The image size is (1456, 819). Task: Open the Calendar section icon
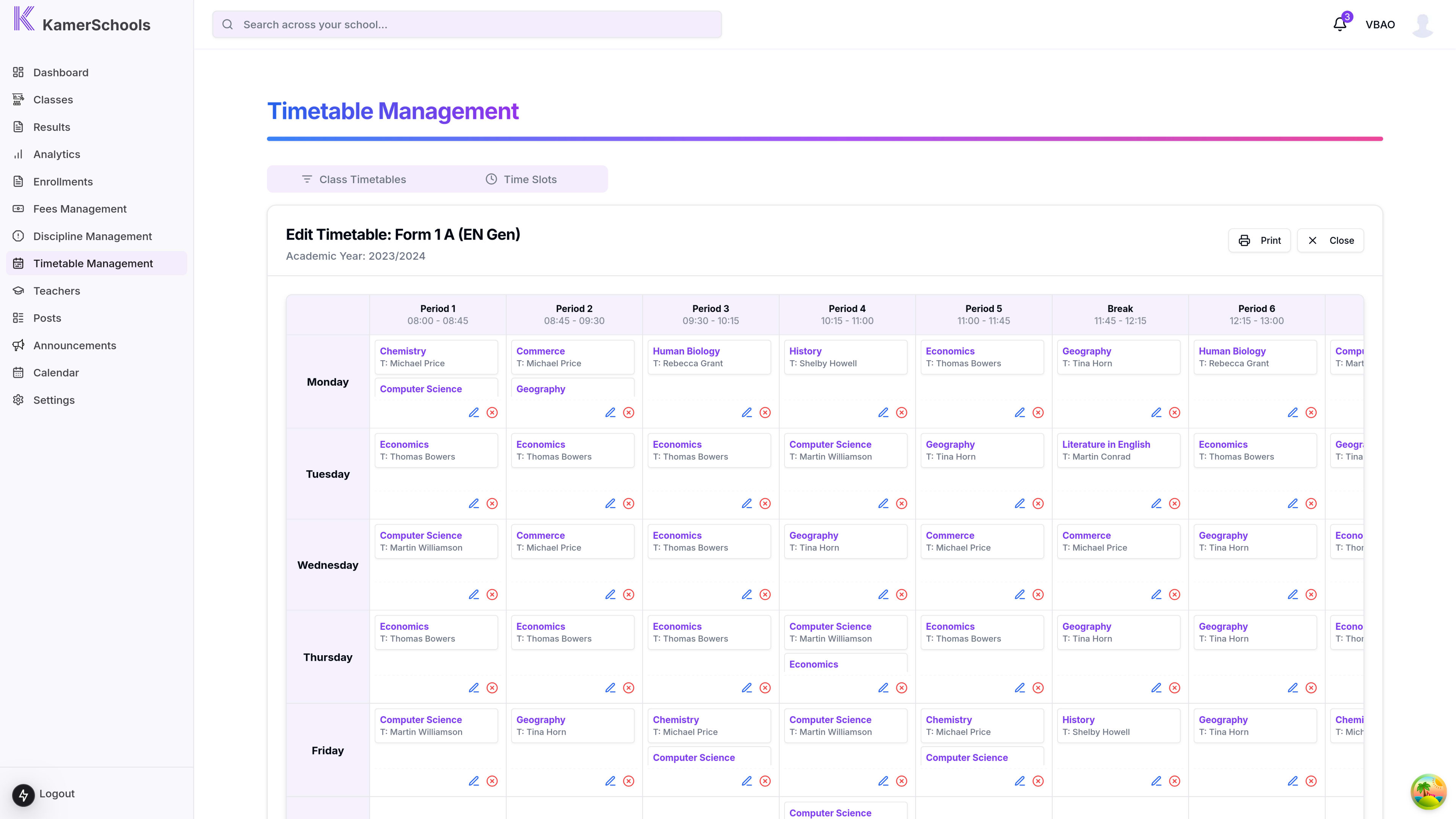pos(18,372)
